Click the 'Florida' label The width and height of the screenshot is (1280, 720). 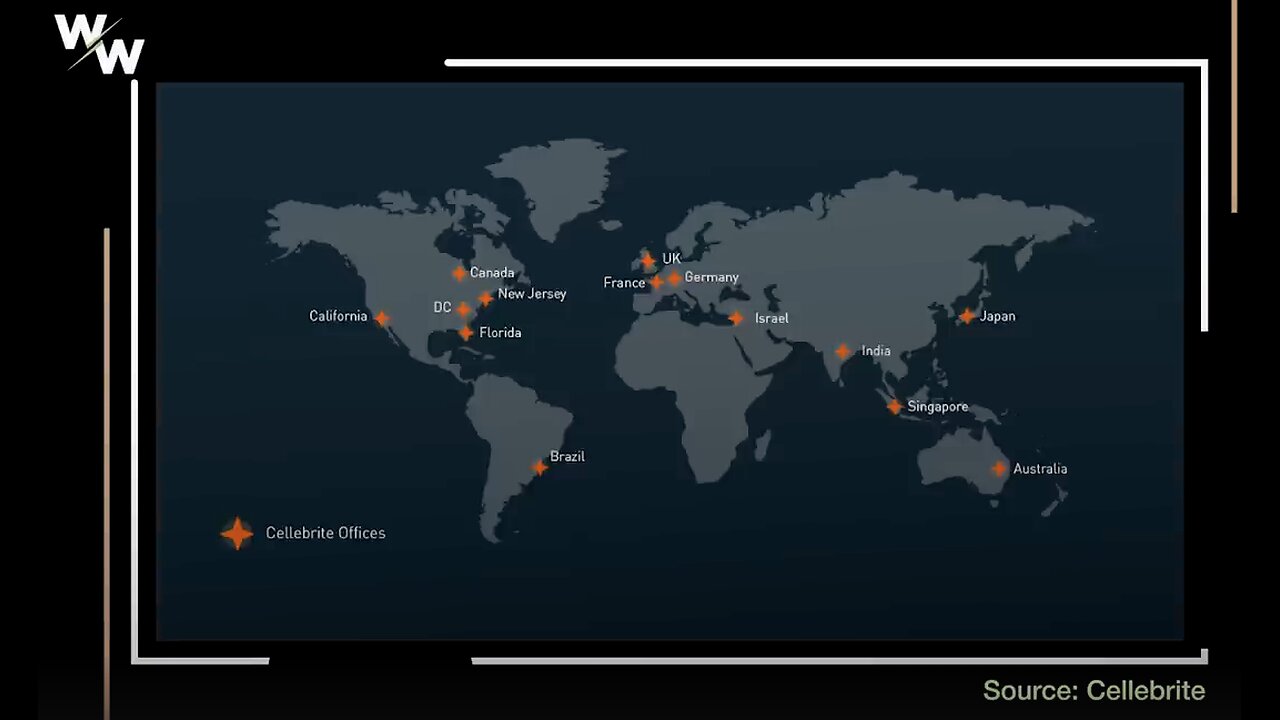(x=500, y=333)
